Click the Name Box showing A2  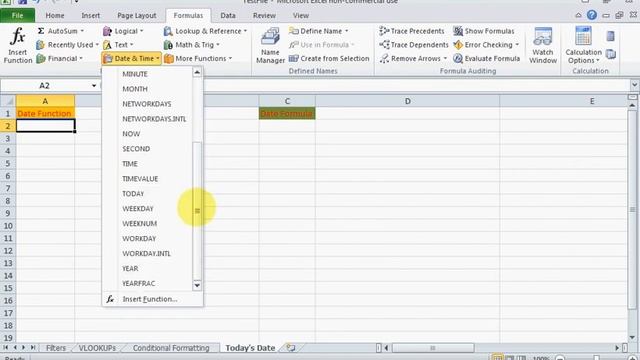tap(45, 86)
